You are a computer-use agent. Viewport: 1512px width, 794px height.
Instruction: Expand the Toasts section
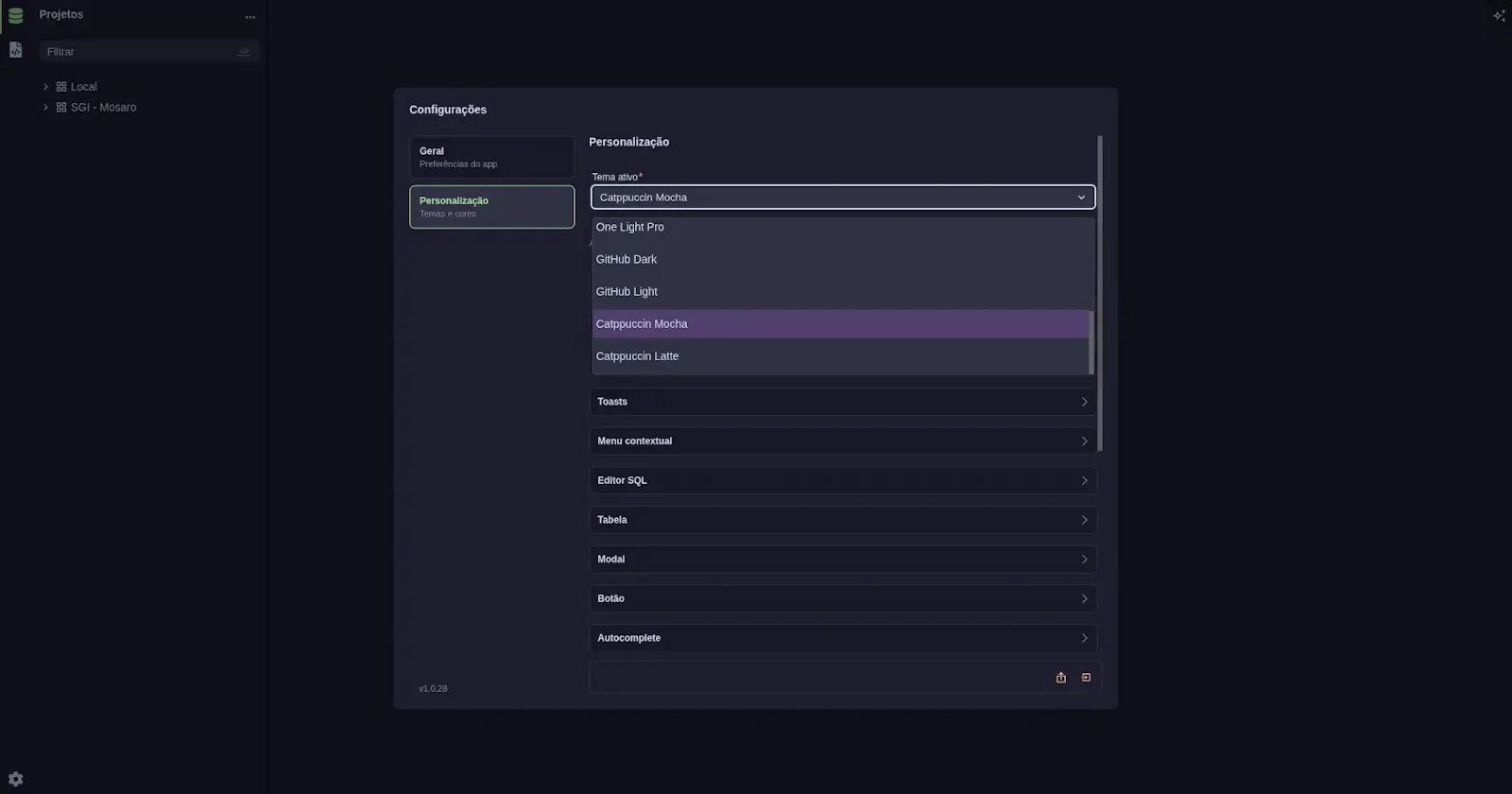[x=843, y=402]
